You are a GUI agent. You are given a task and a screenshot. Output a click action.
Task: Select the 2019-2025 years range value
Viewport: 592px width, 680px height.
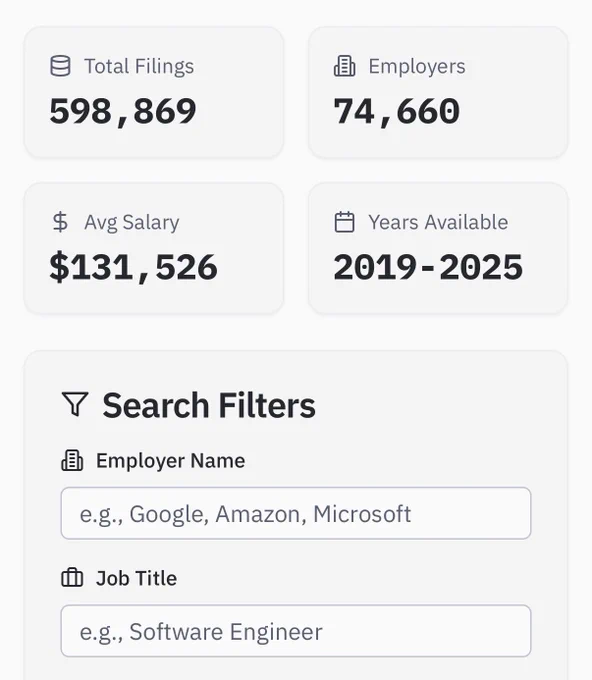click(428, 267)
